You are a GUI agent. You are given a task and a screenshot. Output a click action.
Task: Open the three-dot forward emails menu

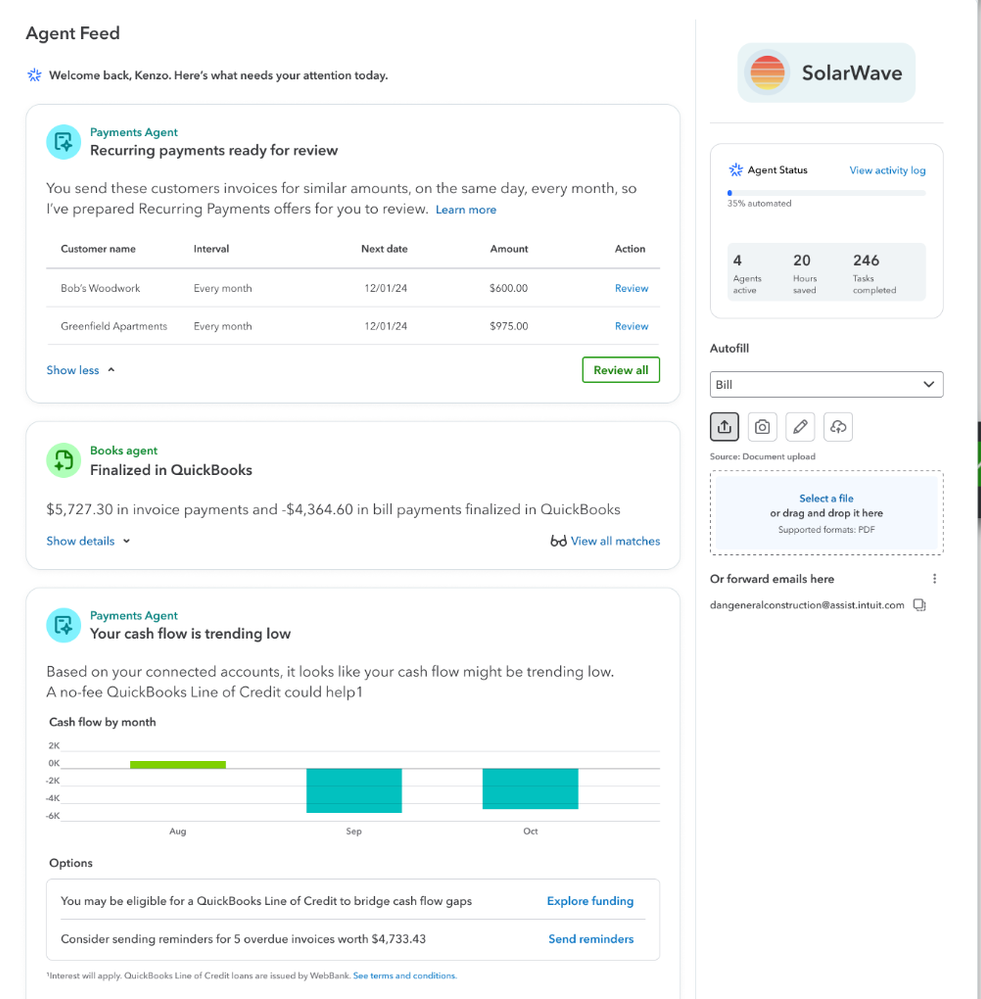click(x=935, y=579)
